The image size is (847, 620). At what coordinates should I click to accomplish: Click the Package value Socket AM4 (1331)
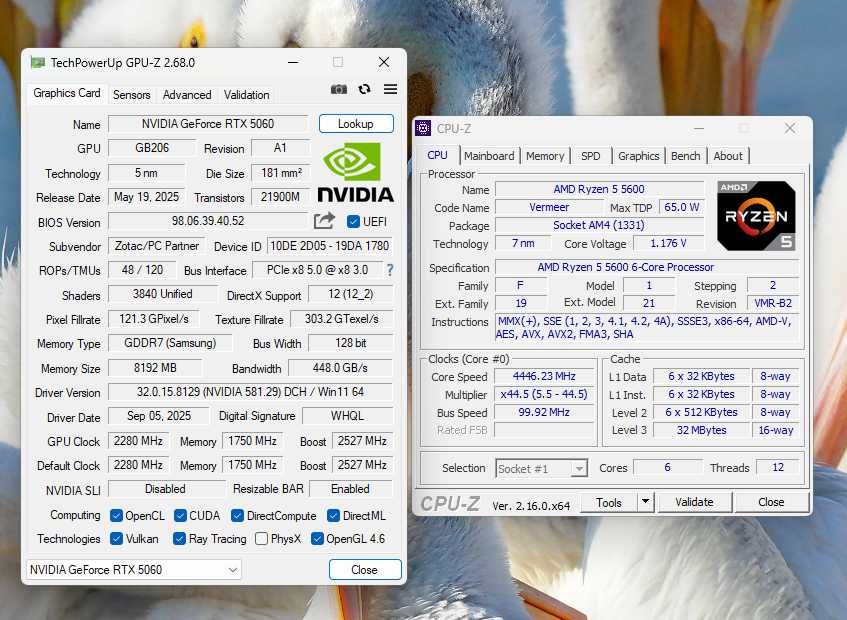[599, 225]
